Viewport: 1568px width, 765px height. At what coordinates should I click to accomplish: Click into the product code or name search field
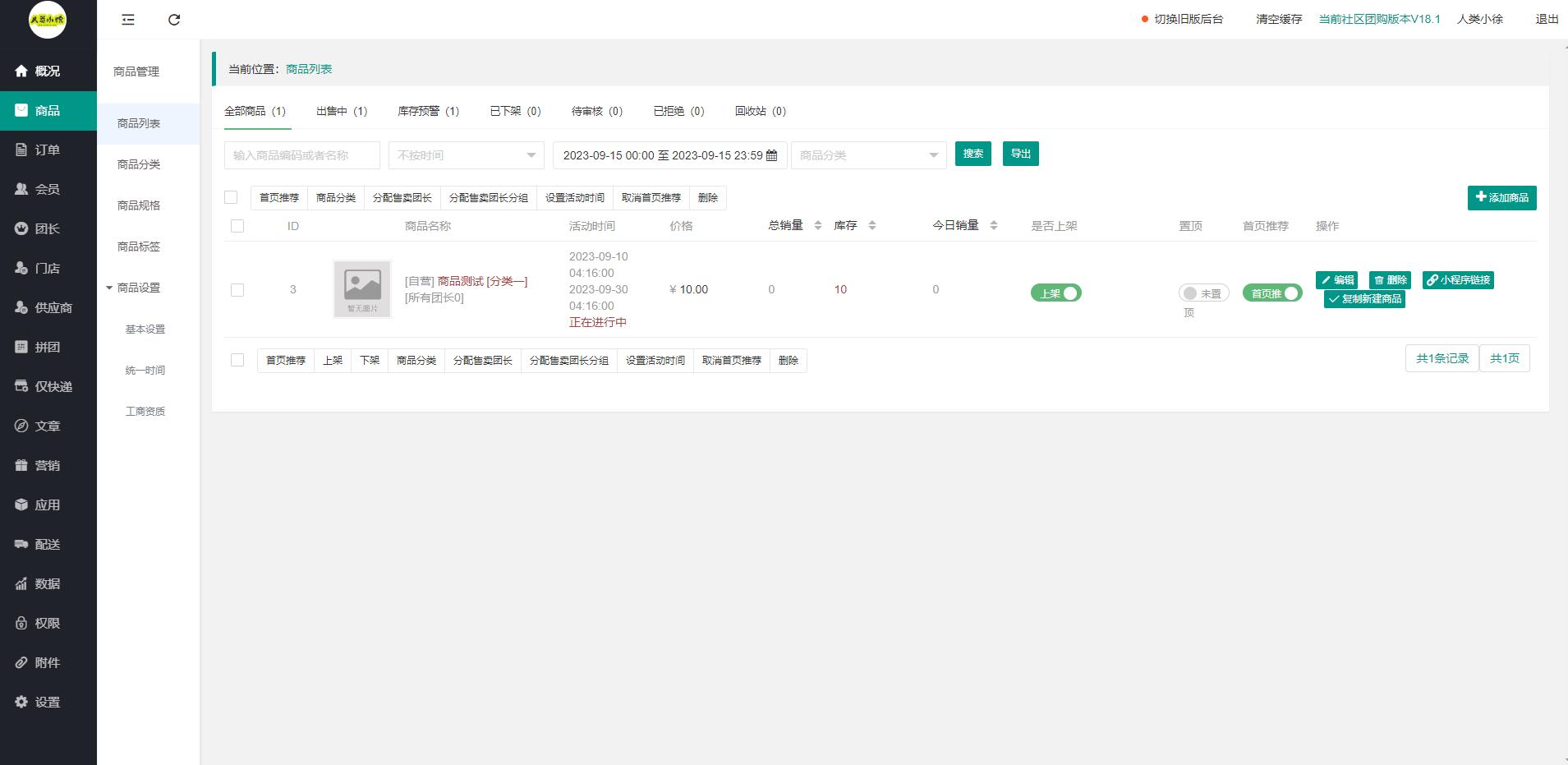(x=302, y=155)
